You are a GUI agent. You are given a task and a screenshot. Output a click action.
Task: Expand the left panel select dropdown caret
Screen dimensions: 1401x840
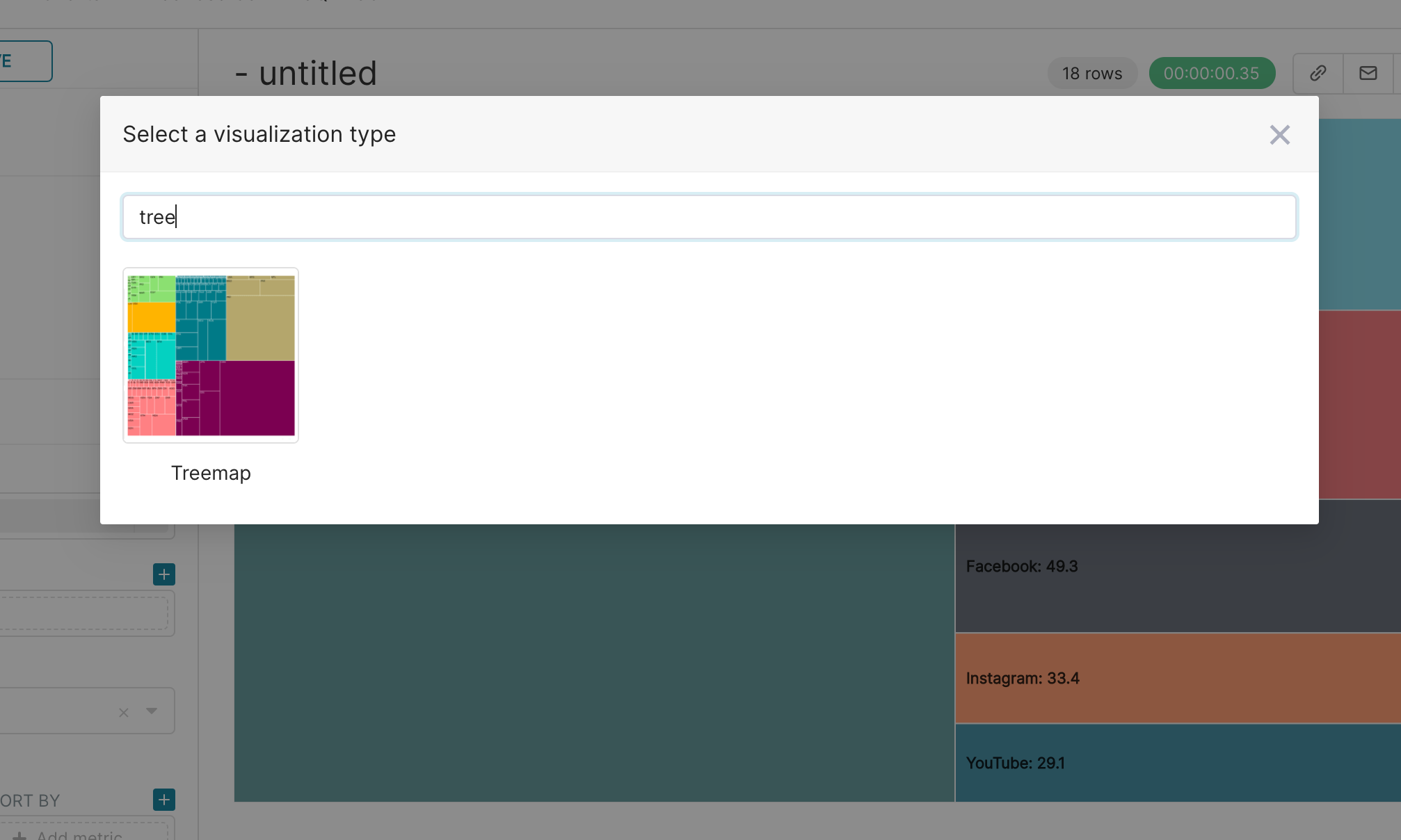(x=152, y=711)
